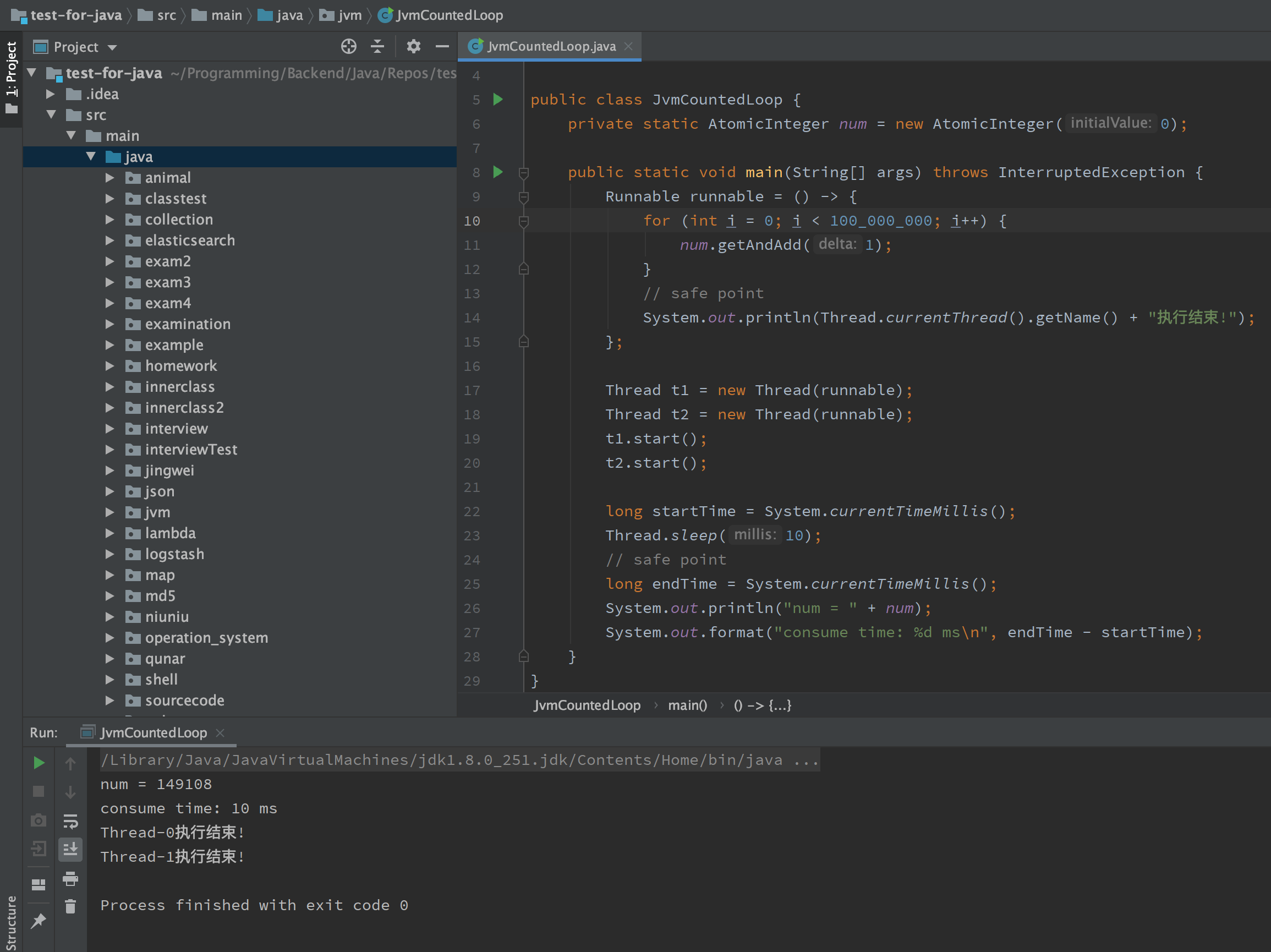Click the breakpoint icon on line 12
Image resolution: width=1271 pixels, height=952 pixels.
coord(524,268)
